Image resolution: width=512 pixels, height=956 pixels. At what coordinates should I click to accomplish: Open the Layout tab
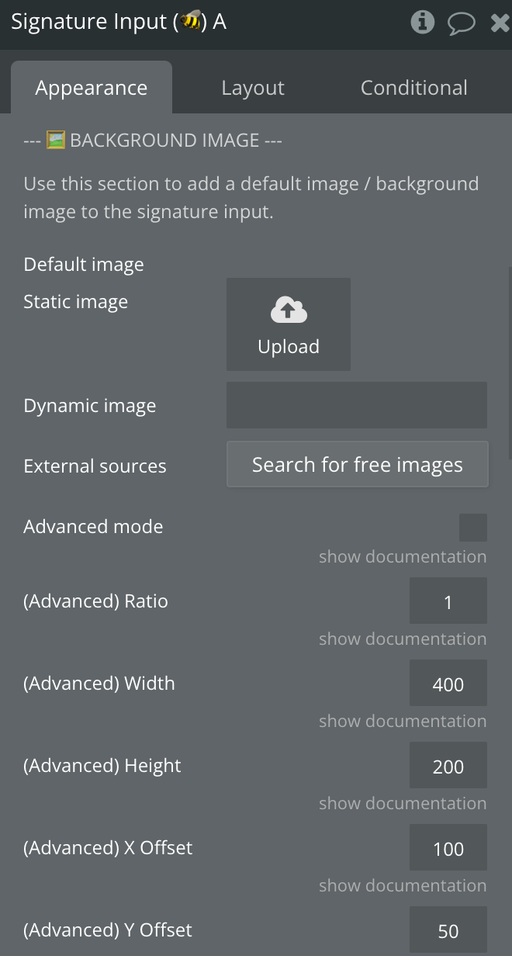[253, 87]
